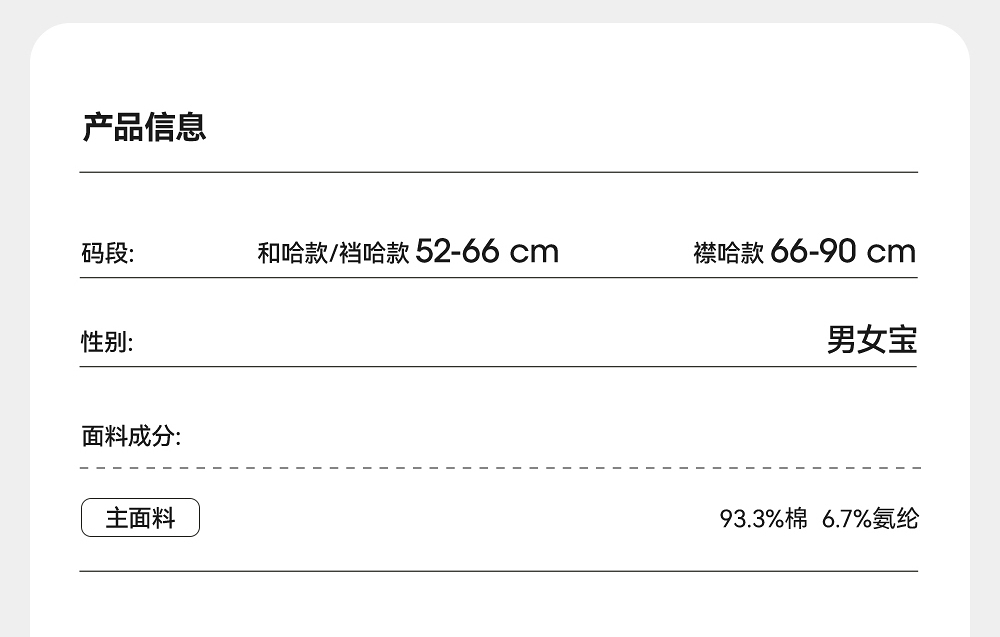
Task: Click the divider line below 性别 row
Action: point(500,367)
